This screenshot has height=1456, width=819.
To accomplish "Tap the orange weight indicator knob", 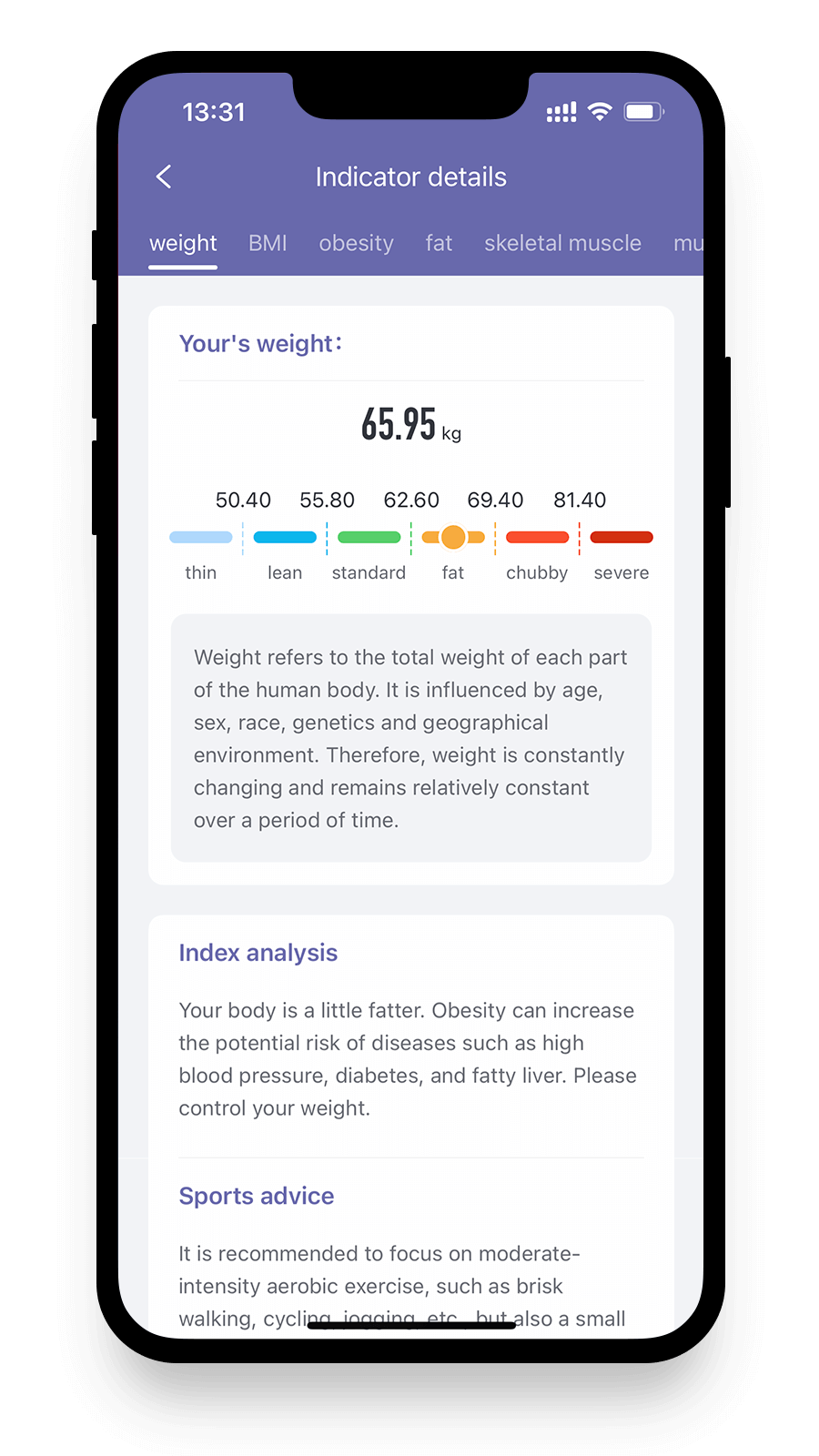I will (x=453, y=537).
